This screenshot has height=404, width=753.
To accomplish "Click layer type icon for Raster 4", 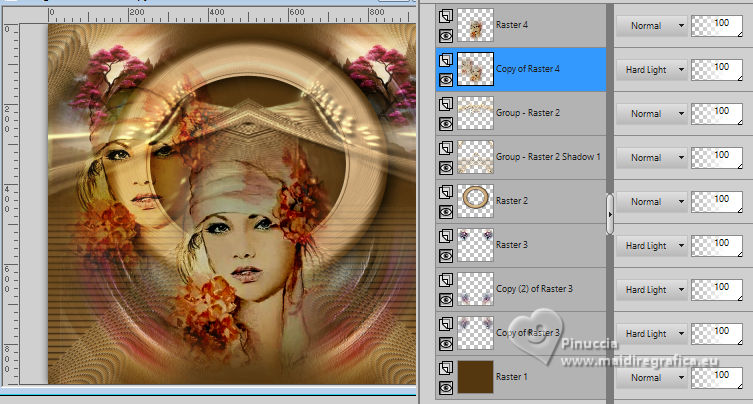I will pyautogui.click(x=446, y=16).
